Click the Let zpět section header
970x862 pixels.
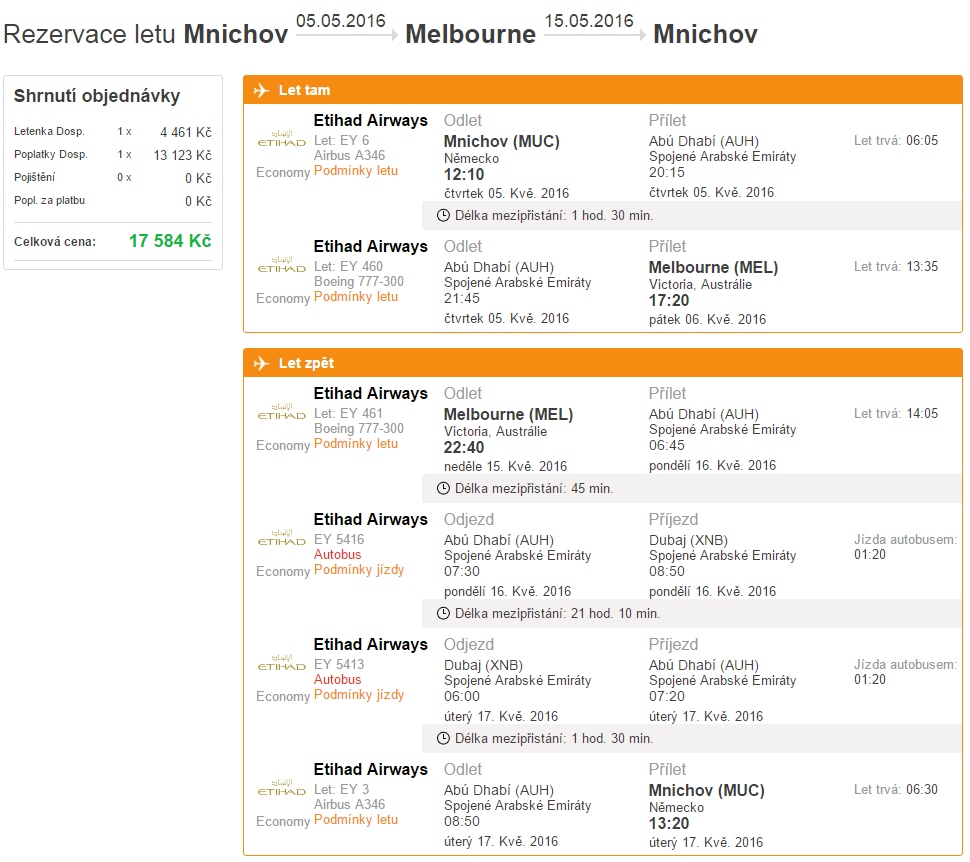coord(603,363)
